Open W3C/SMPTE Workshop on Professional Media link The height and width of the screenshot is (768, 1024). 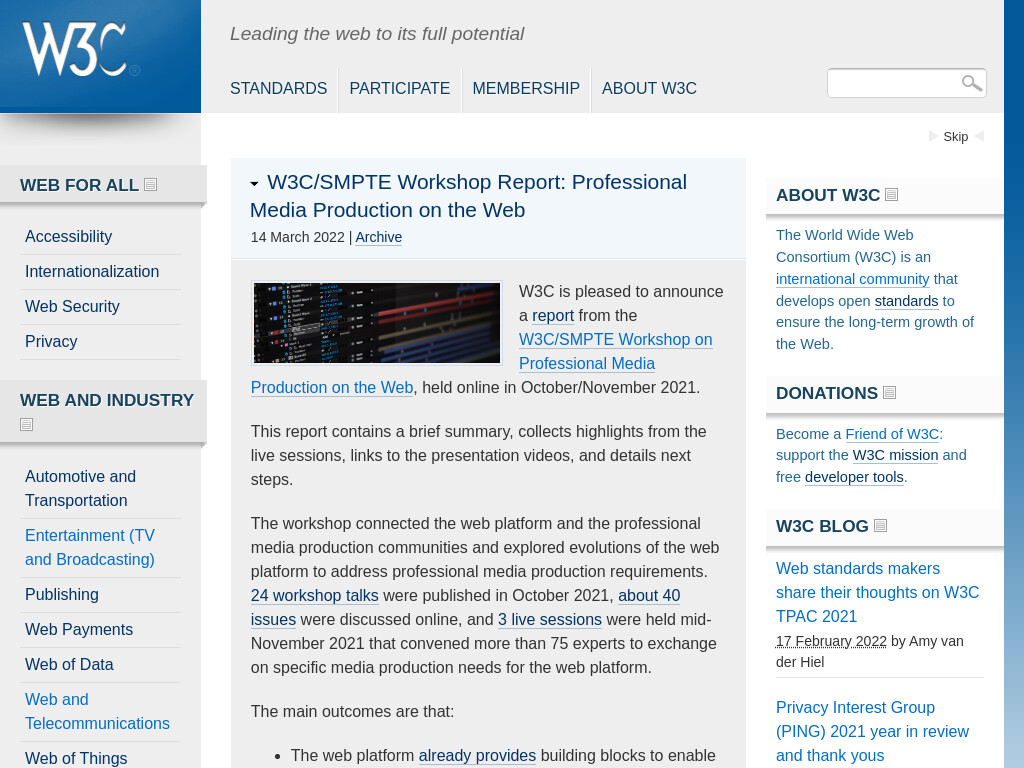point(616,351)
